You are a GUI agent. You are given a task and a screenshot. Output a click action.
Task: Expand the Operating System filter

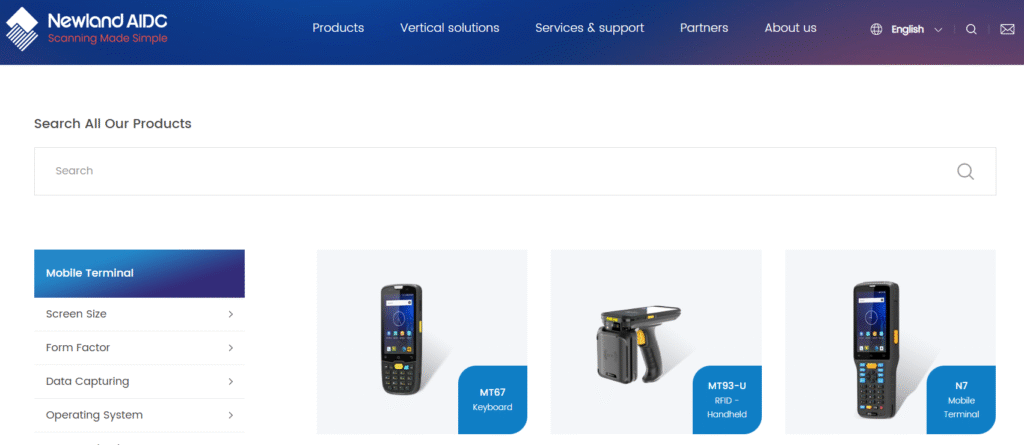point(139,415)
